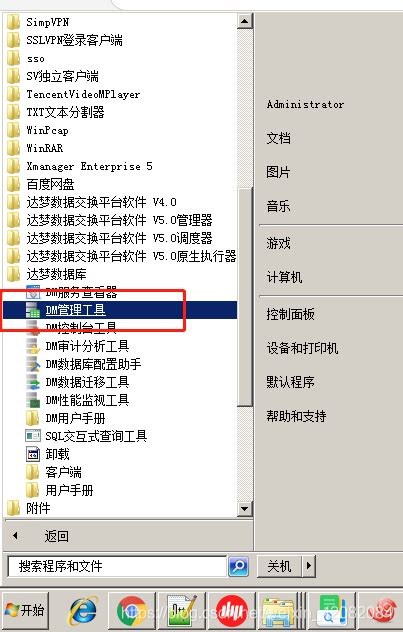Click the search magnifier button
The height and width of the screenshot is (632, 403).
pos(238,566)
